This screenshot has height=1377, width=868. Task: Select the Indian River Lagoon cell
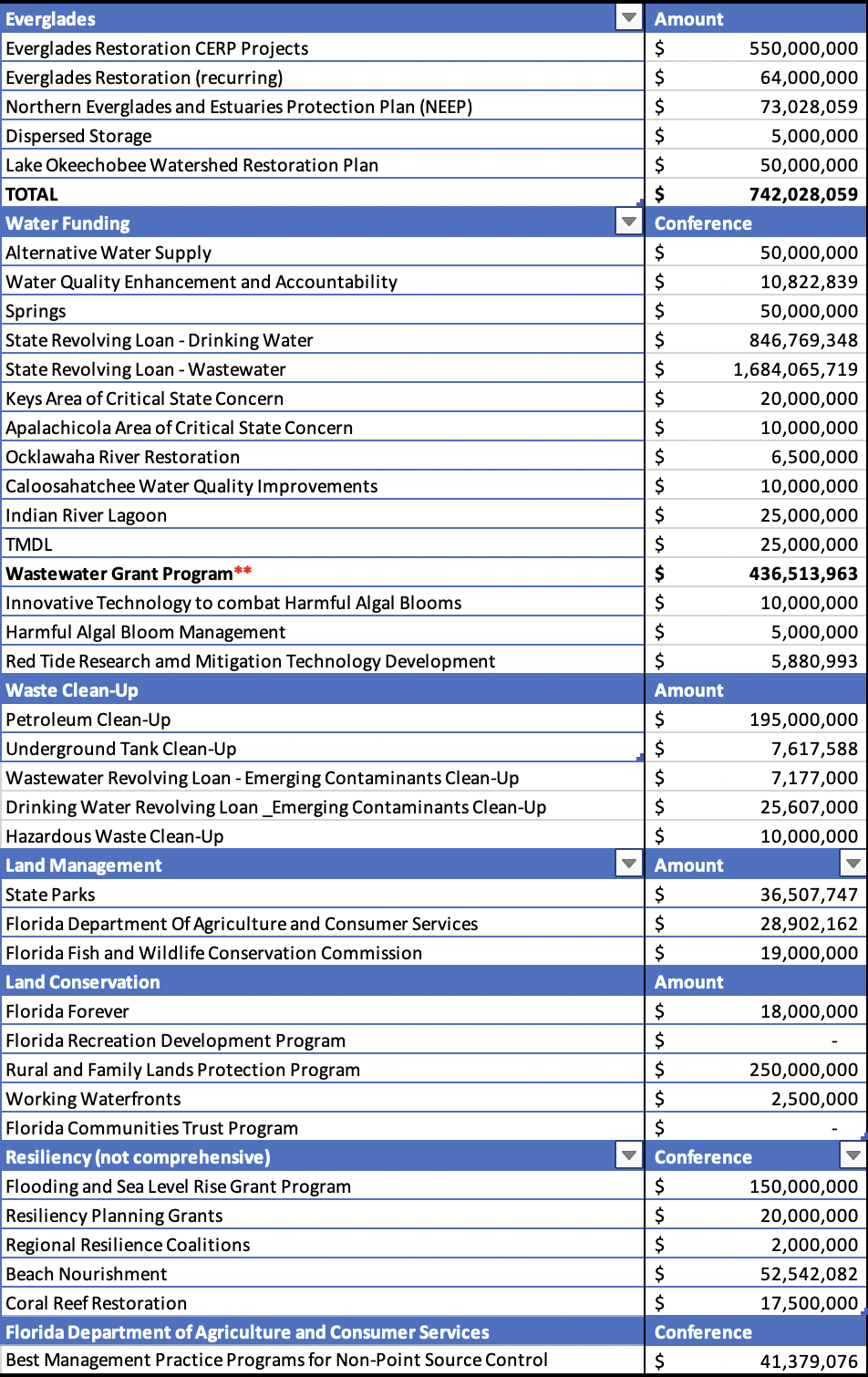(87, 515)
